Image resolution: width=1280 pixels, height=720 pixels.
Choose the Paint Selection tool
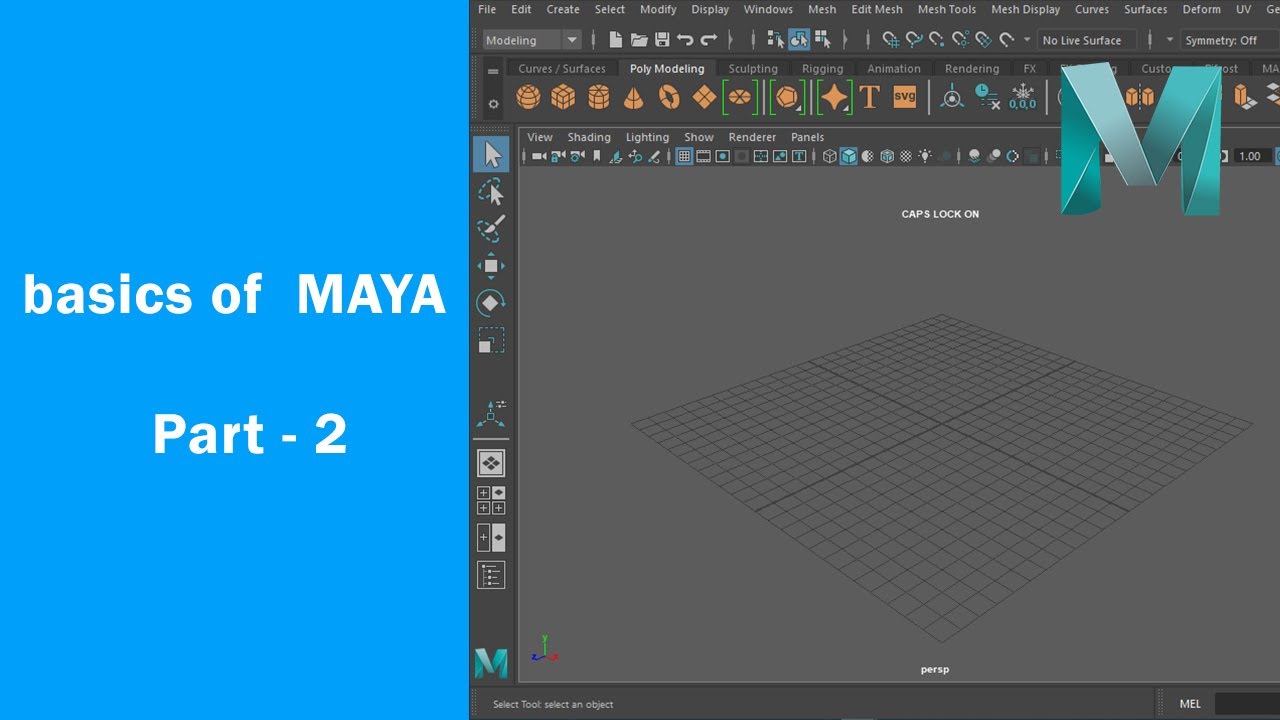pyautogui.click(x=491, y=228)
